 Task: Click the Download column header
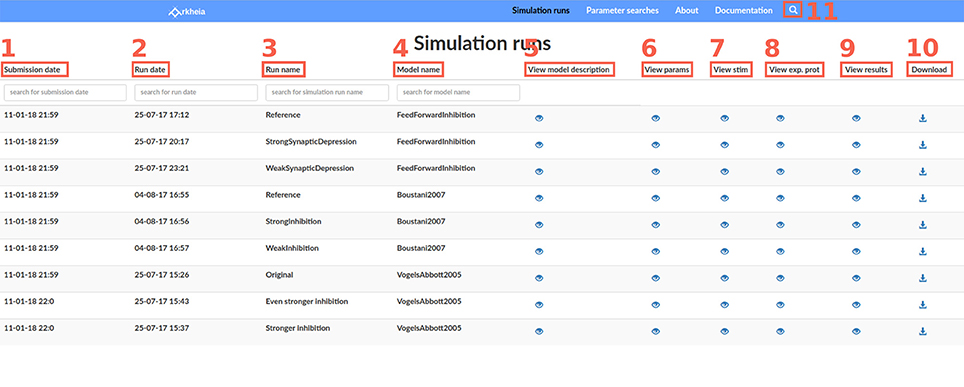(929, 70)
